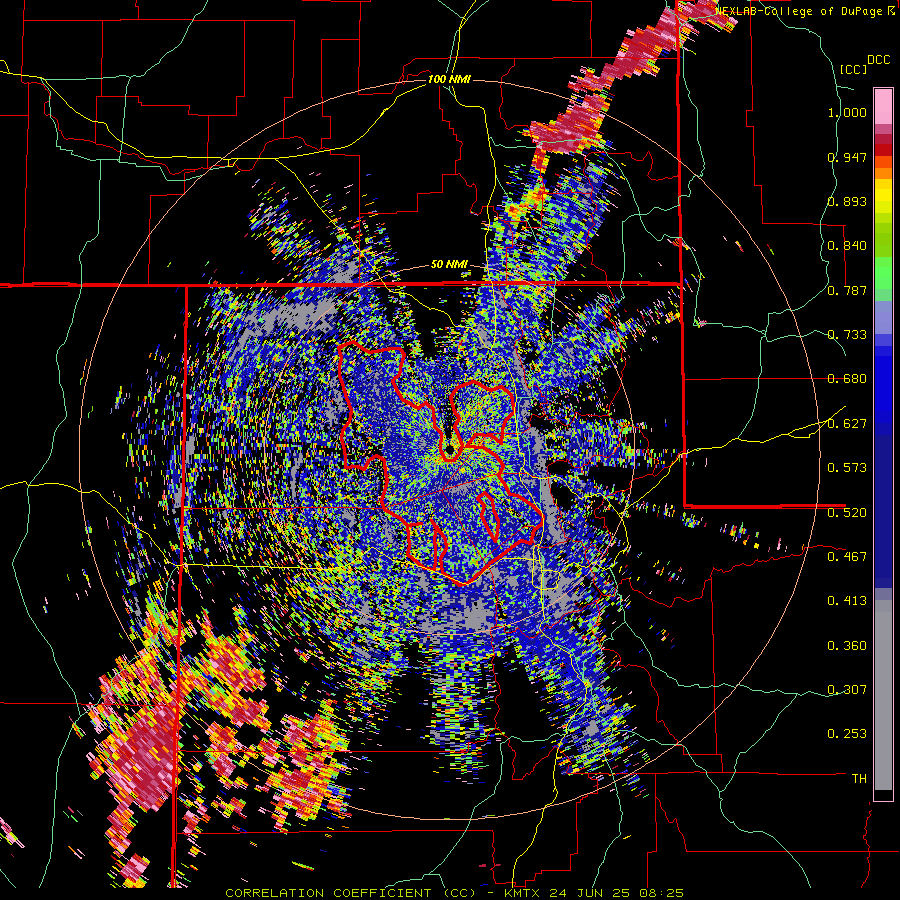Select the 0.253 scale value
This screenshot has width=900, height=900.
[847, 734]
